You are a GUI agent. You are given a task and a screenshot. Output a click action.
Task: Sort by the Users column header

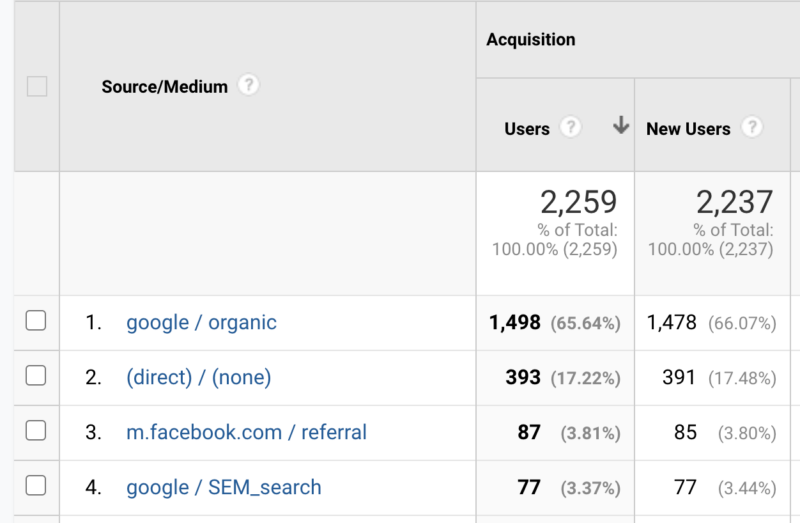[x=527, y=129]
